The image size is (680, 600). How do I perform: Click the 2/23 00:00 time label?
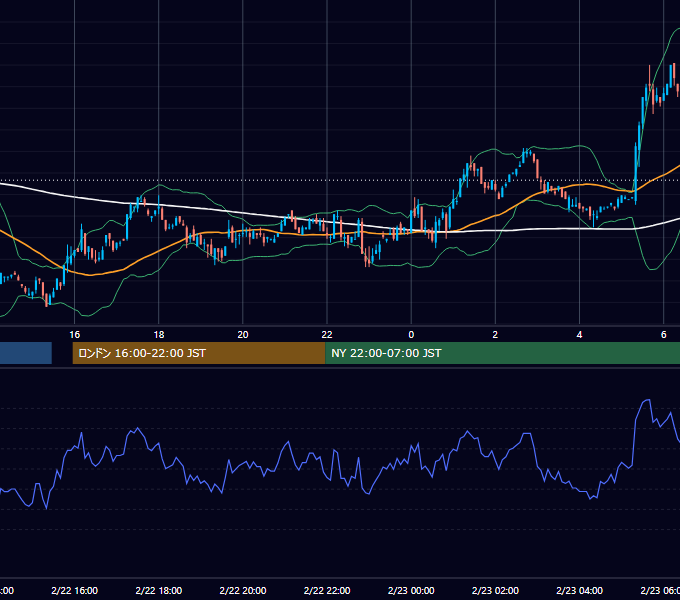(411, 590)
